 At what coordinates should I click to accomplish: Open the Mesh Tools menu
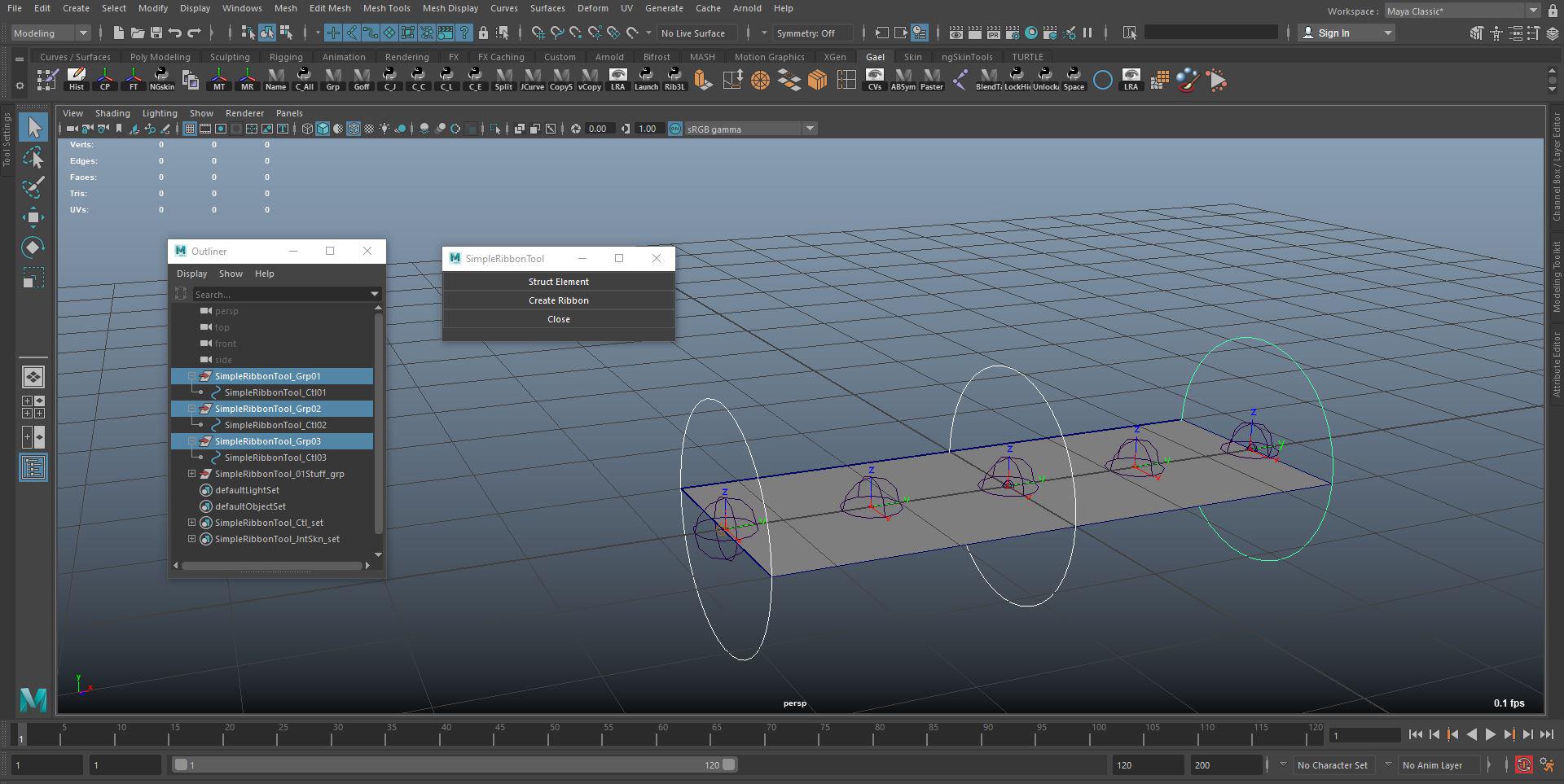[386, 8]
